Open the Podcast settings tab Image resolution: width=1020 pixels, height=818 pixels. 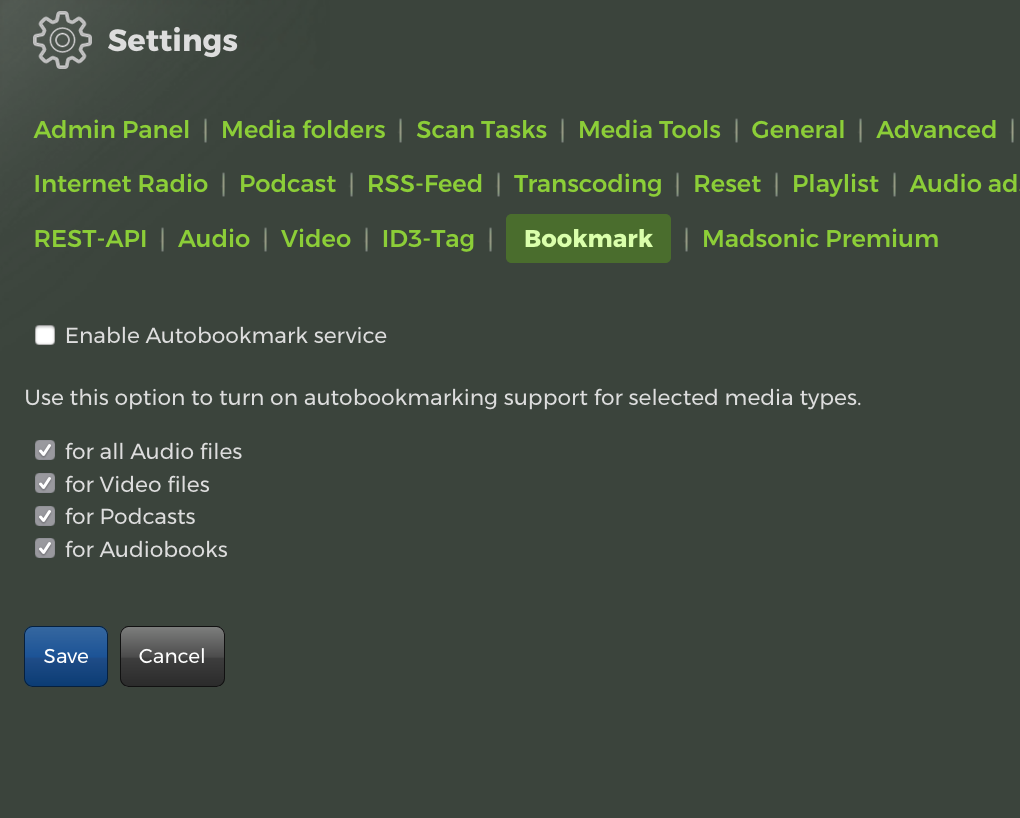coord(288,184)
